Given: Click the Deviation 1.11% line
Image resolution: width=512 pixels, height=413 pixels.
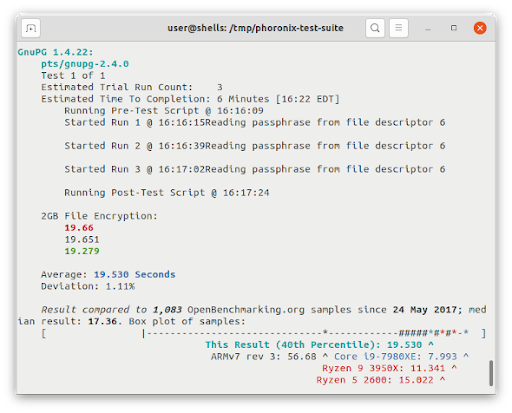Looking at the screenshot, I should pyautogui.click(x=88, y=287).
